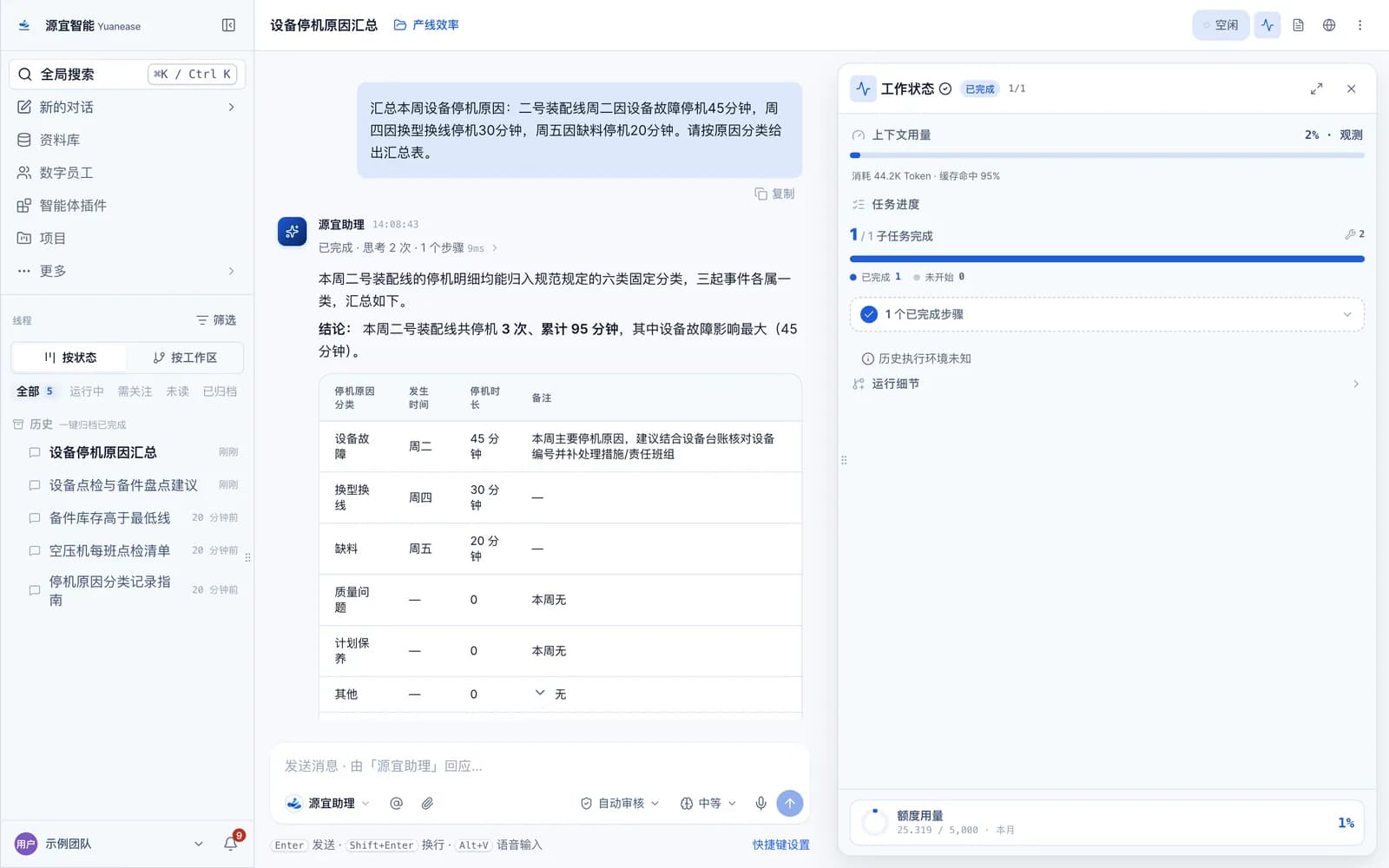Open the three-dot more options menu

(1359, 25)
